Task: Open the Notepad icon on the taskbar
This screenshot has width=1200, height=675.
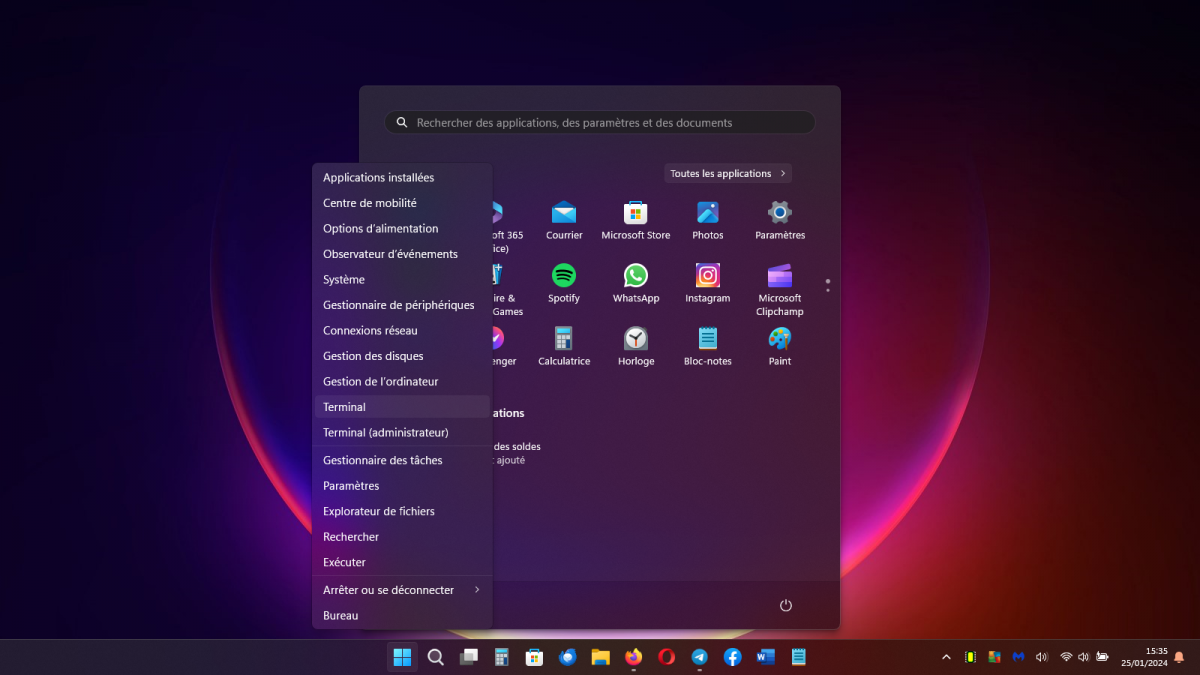Action: point(799,657)
